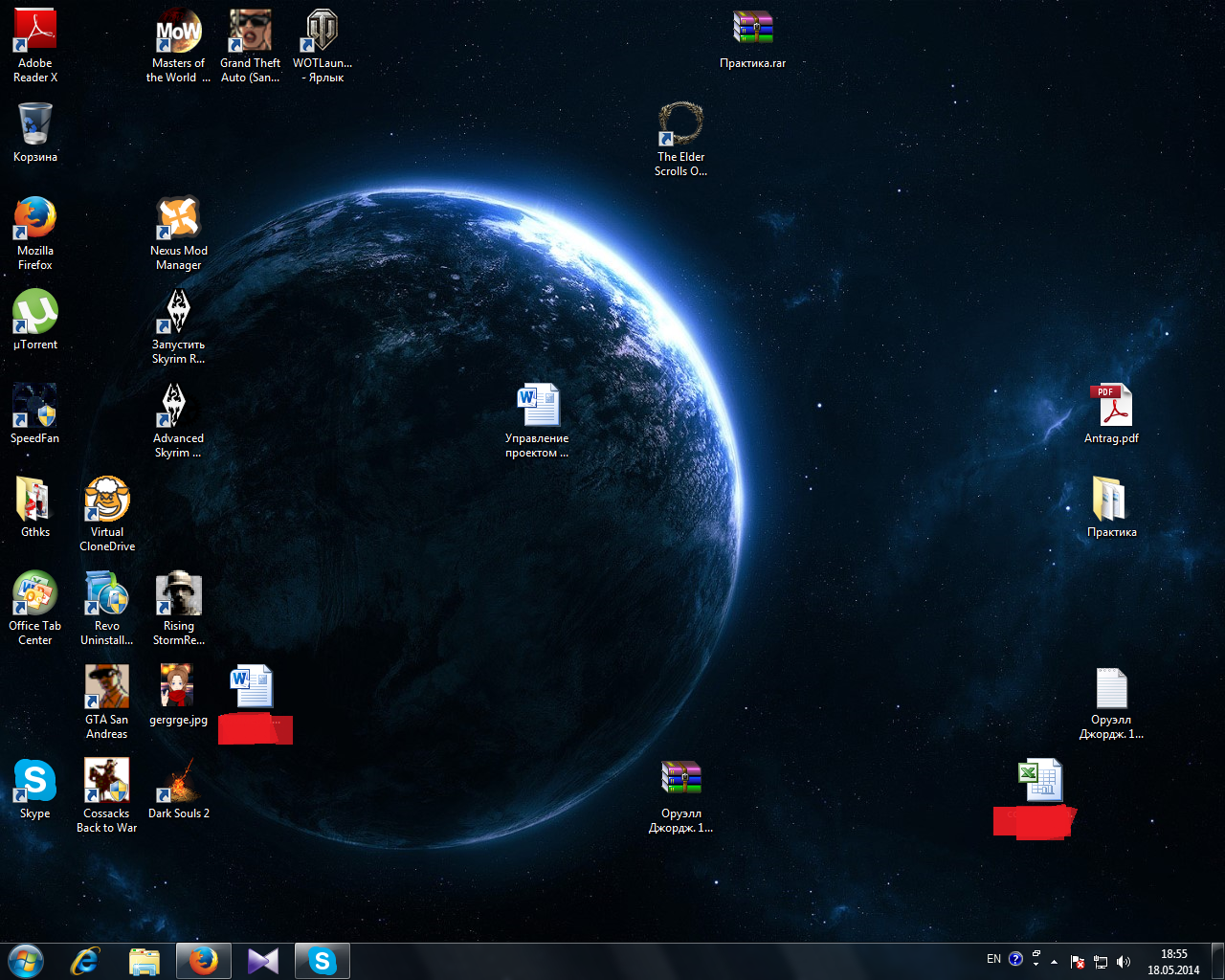Open the clock and date flyout
The height and width of the screenshot is (980, 1225).
pyautogui.click(x=1173, y=961)
